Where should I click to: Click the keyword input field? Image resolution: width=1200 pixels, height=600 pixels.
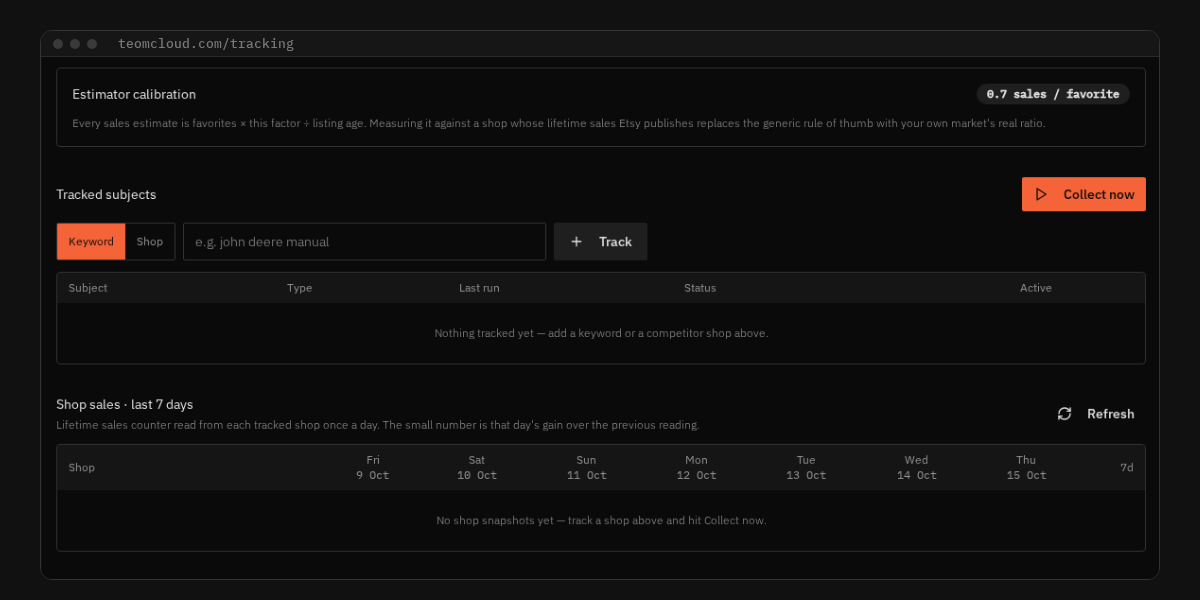(x=364, y=242)
